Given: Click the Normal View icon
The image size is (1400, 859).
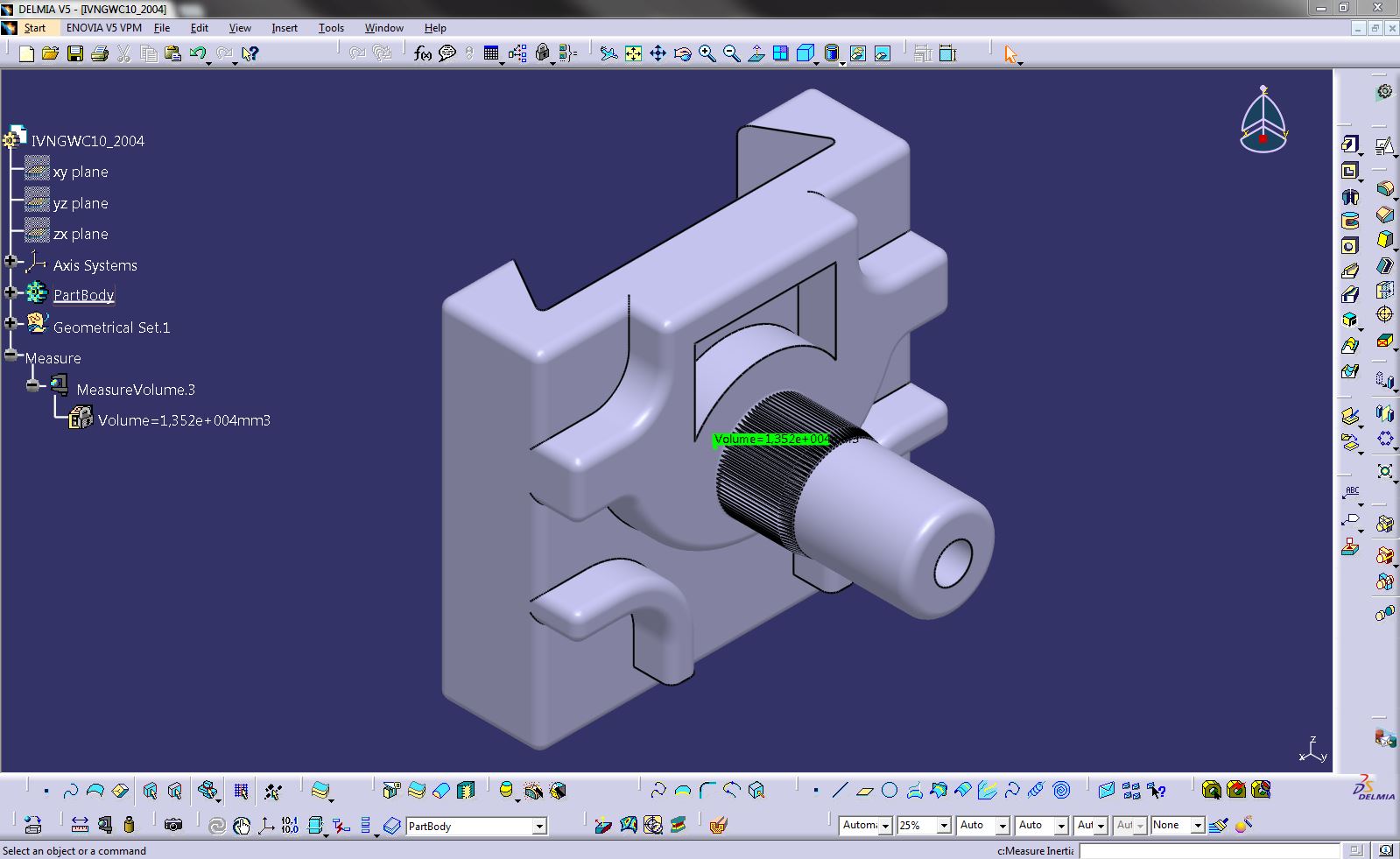Looking at the screenshot, I should pos(756,53).
